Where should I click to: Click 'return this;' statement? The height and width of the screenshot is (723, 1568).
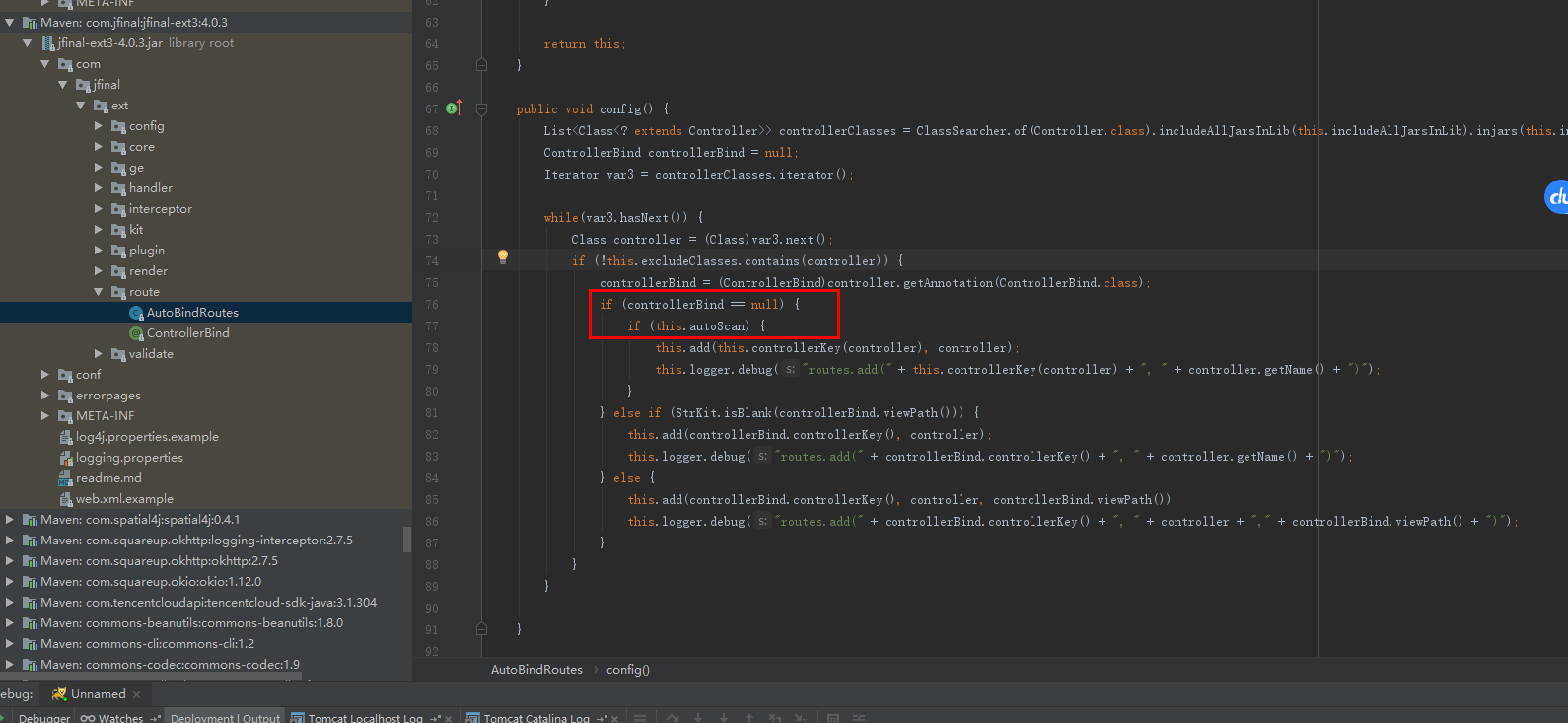584,44
